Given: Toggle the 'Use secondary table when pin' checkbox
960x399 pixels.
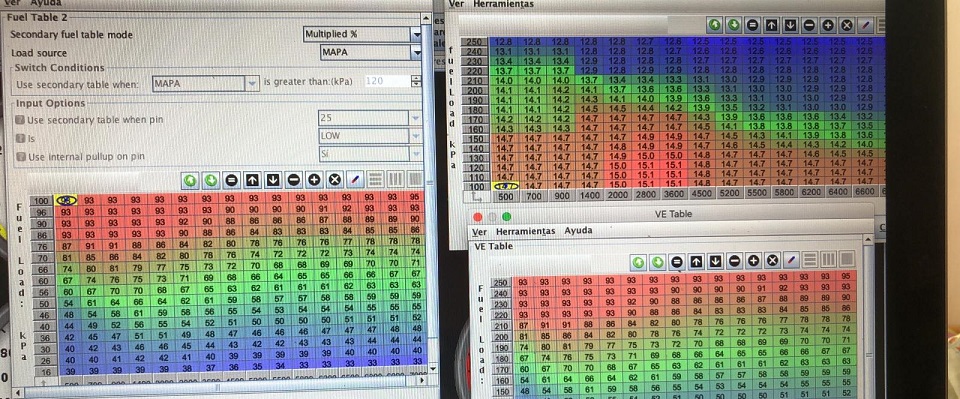Looking at the screenshot, I should click(20, 120).
